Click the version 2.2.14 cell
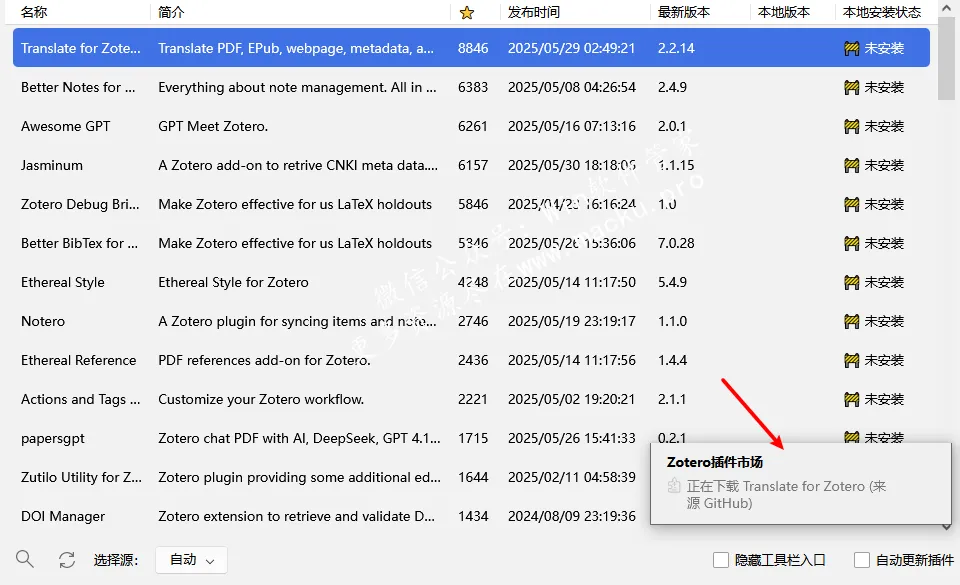 tap(676, 48)
